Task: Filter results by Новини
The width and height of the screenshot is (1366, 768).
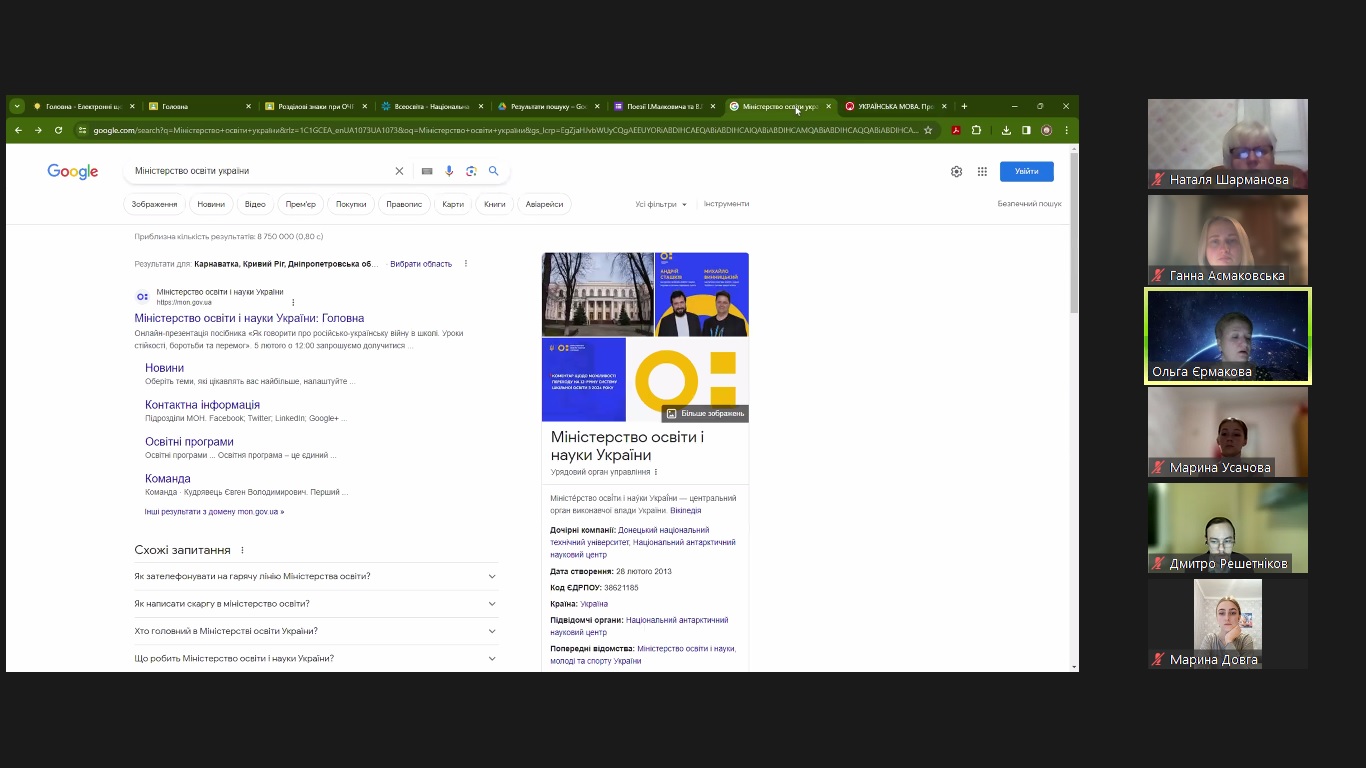Action: (211, 204)
